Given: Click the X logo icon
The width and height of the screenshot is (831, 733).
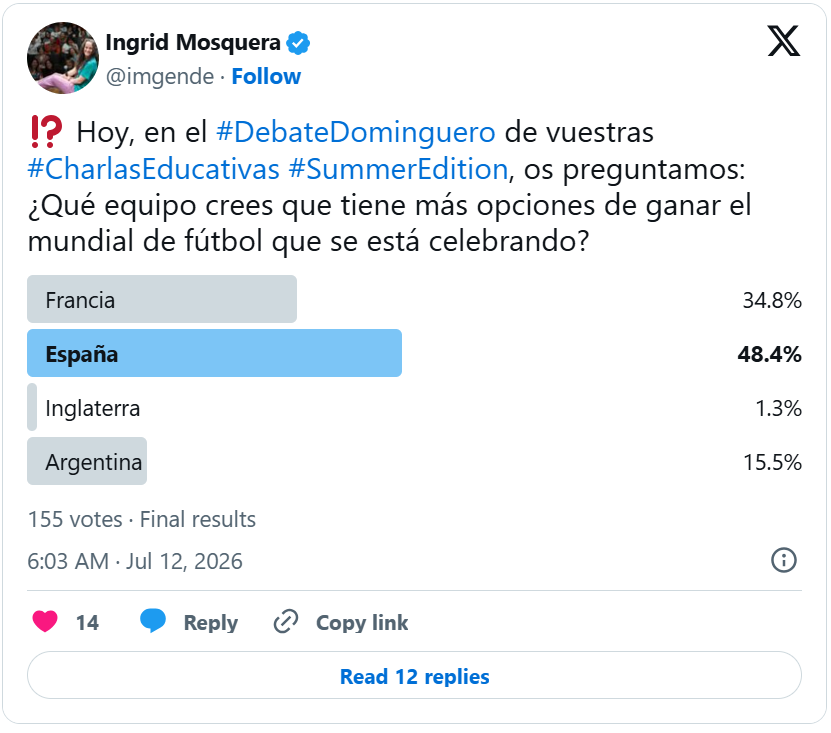Looking at the screenshot, I should tap(784, 41).
